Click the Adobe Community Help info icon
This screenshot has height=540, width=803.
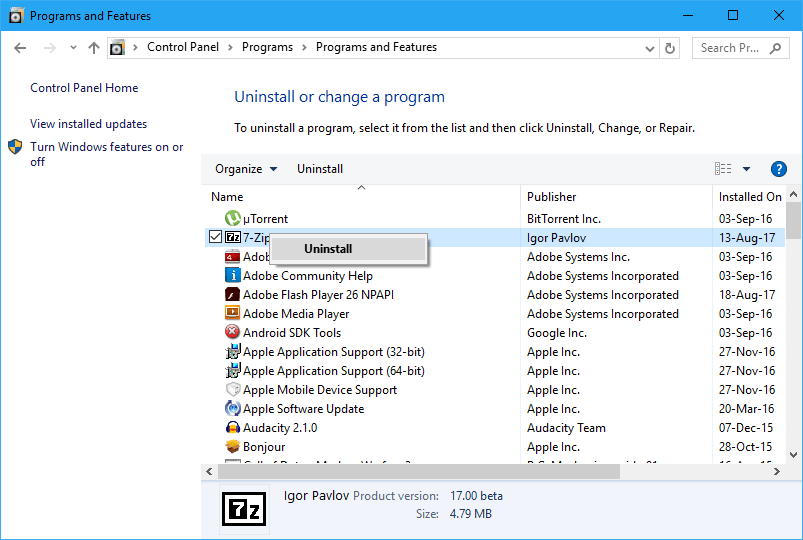click(233, 275)
